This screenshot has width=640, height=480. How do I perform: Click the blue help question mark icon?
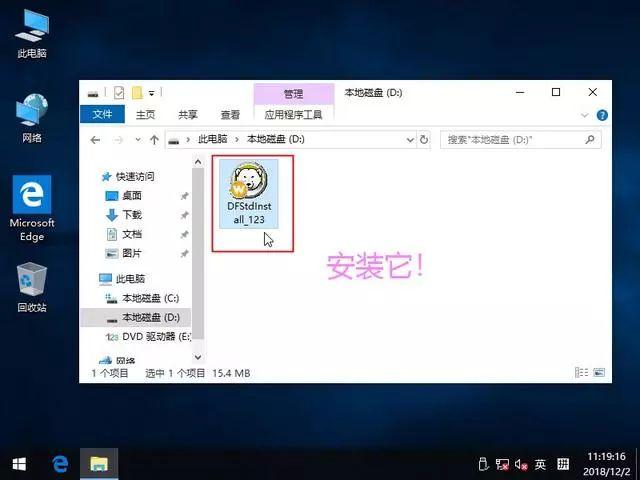(602, 115)
